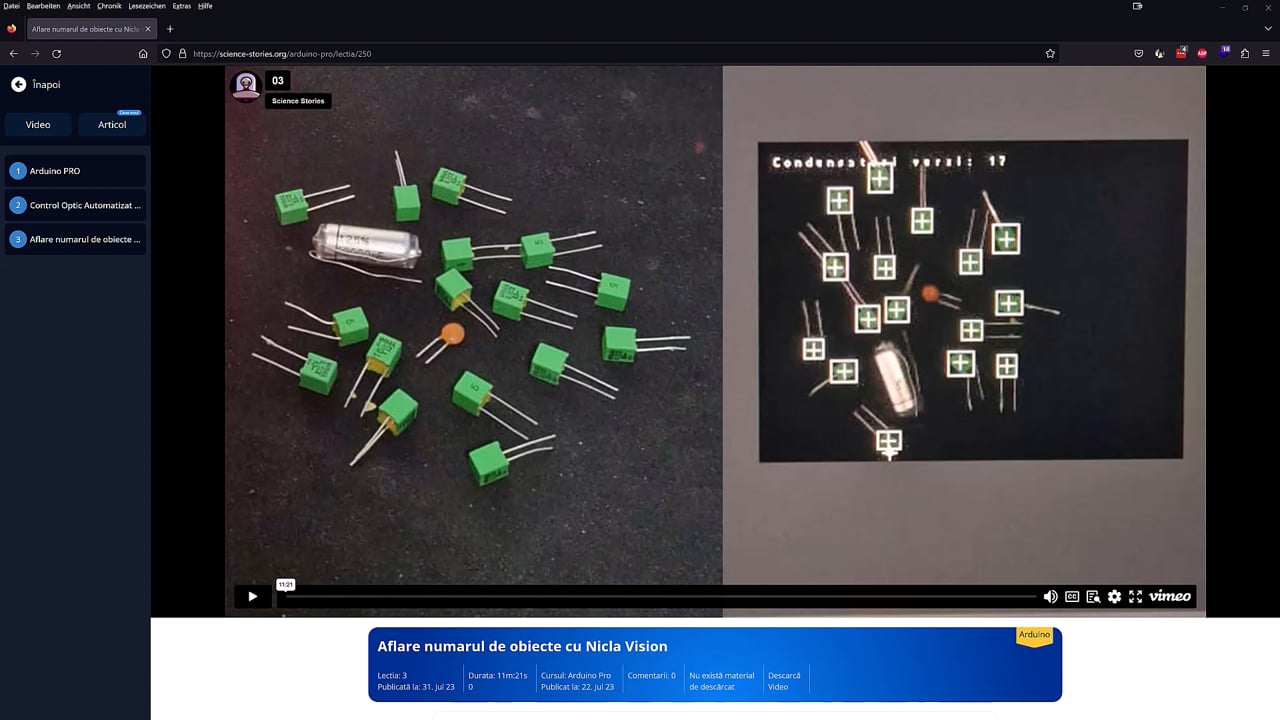This screenshot has height=720, width=1280.
Task: Open the Datei menu
Action: [11, 6]
